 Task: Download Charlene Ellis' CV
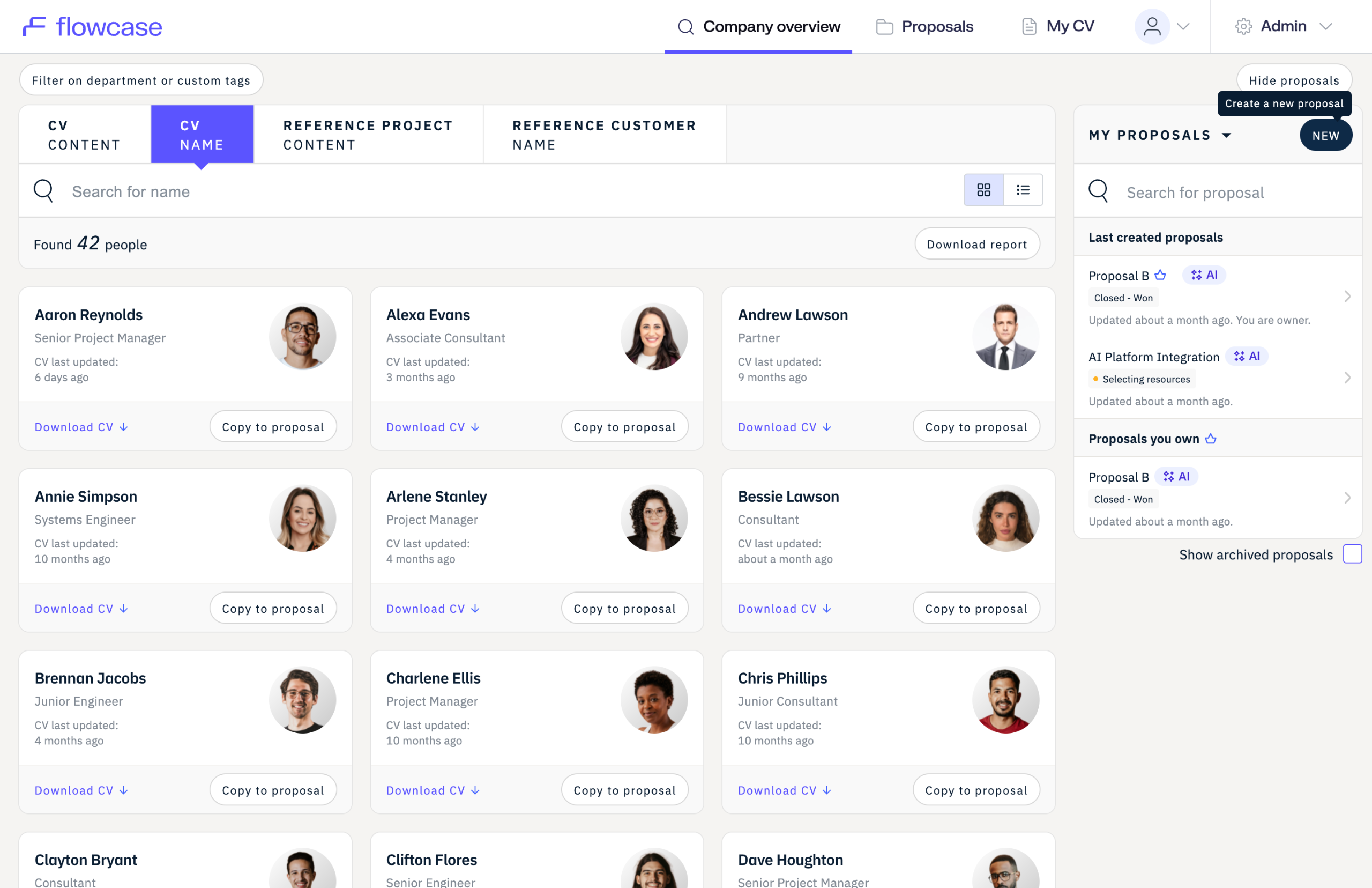(x=433, y=790)
